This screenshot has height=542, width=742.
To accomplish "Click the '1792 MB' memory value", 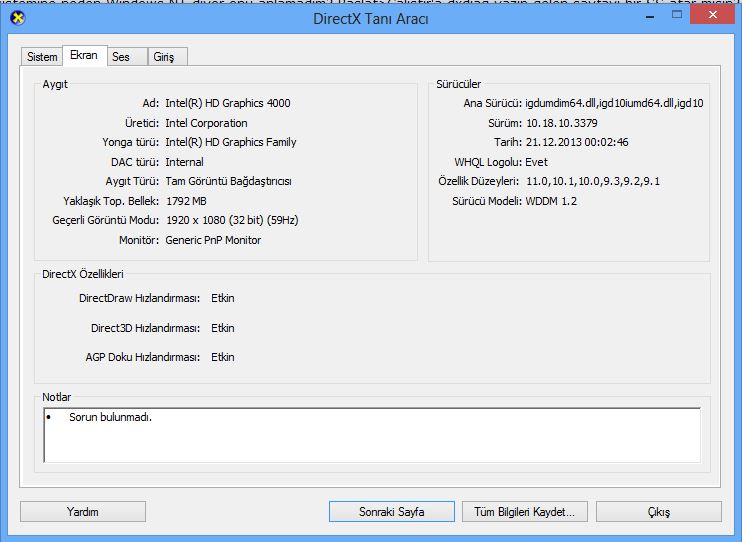I will coord(186,201).
